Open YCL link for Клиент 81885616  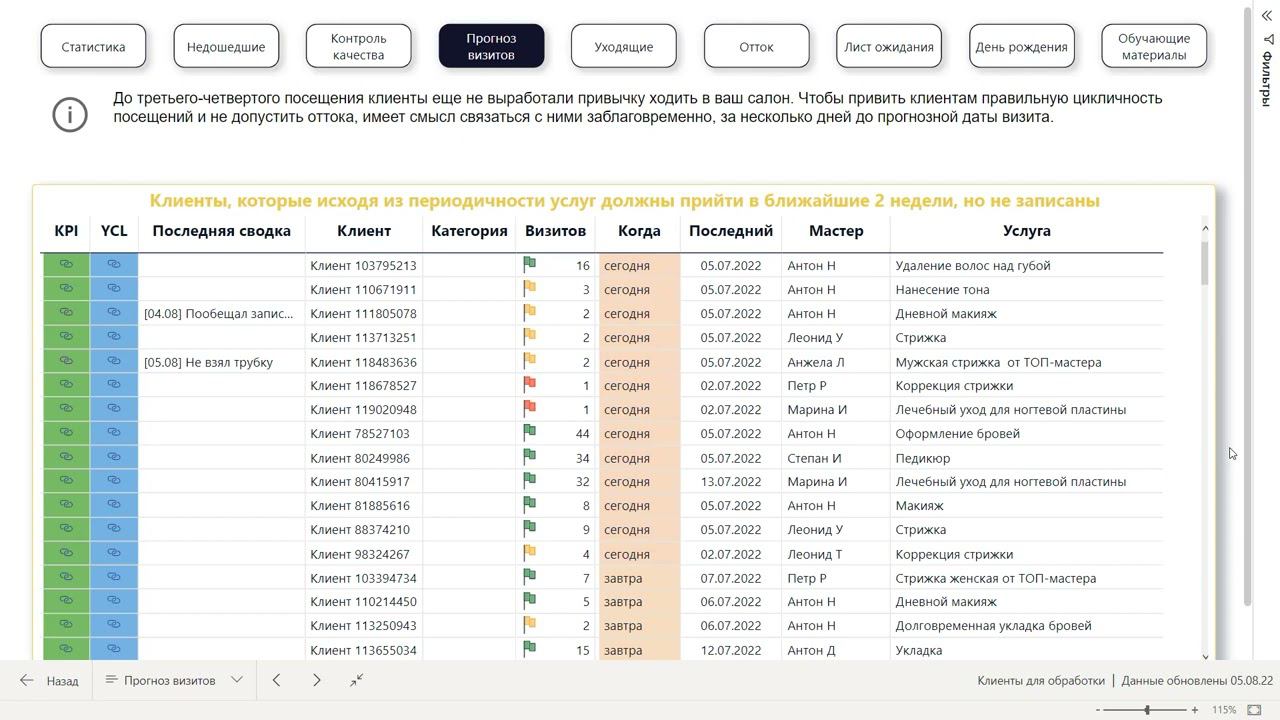(114, 505)
